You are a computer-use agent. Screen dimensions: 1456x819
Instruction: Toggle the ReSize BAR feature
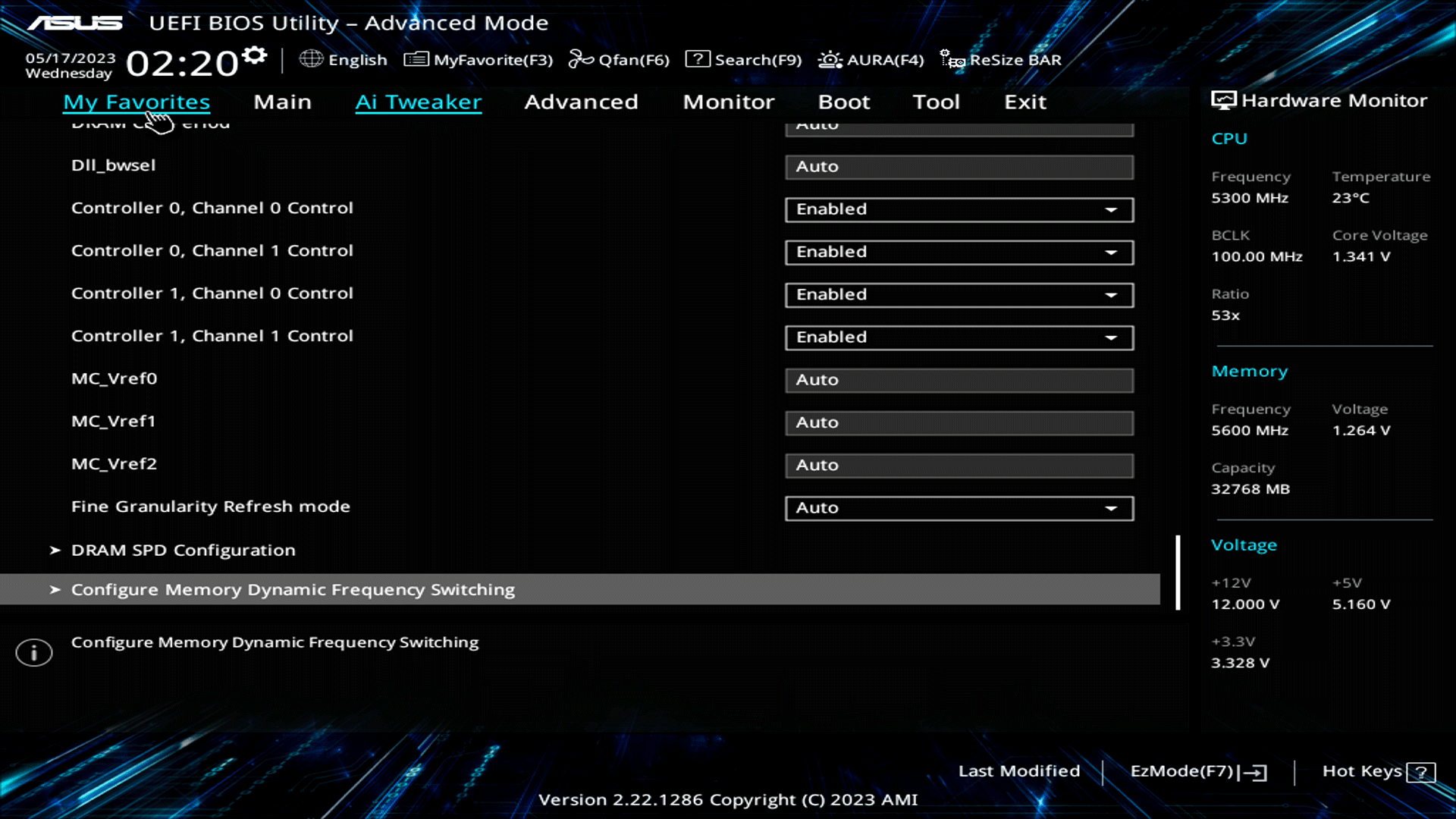point(1000,59)
